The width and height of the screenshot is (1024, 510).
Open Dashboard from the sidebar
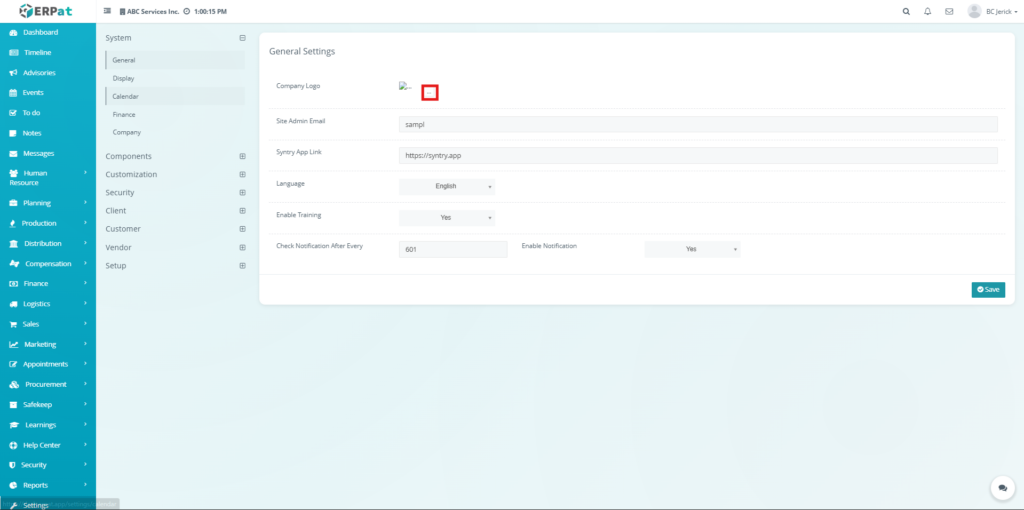pyautogui.click(x=40, y=32)
